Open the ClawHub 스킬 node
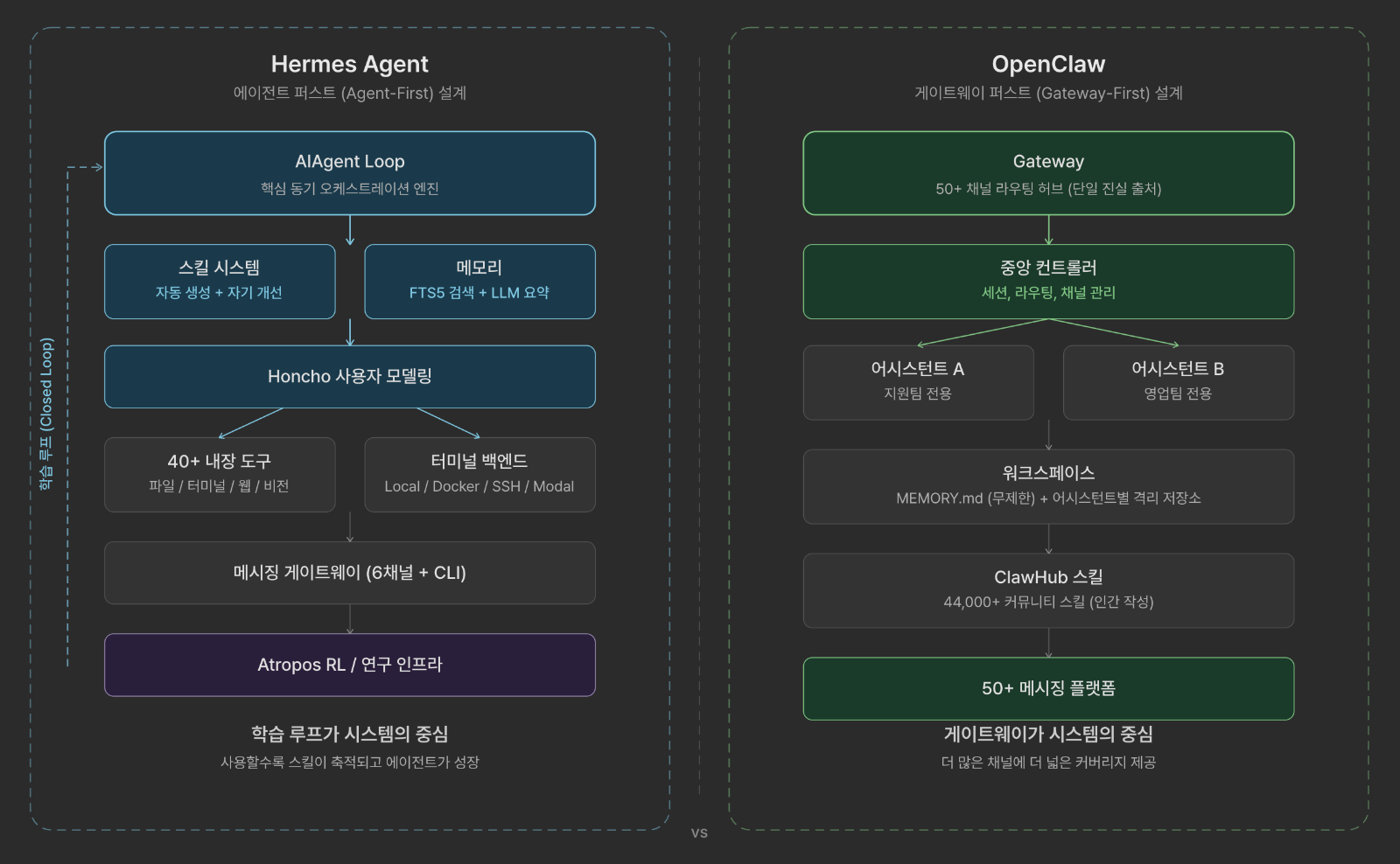This screenshot has height=864, width=1400. (x=1048, y=589)
